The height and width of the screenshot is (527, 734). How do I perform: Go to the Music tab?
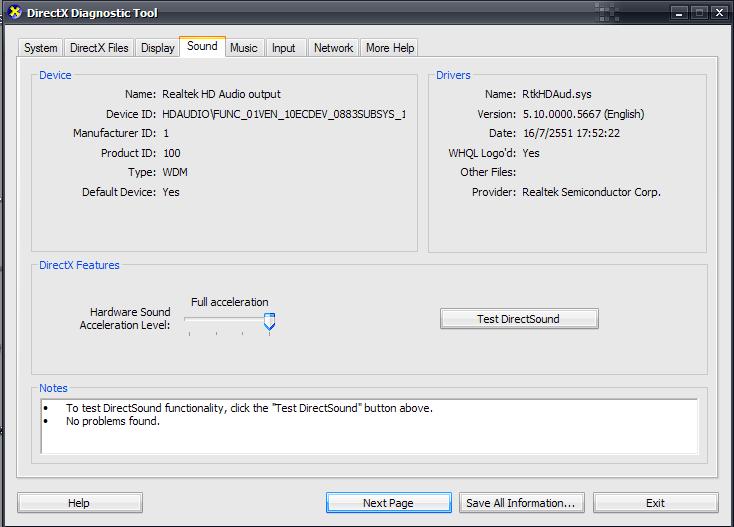tap(243, 48)
